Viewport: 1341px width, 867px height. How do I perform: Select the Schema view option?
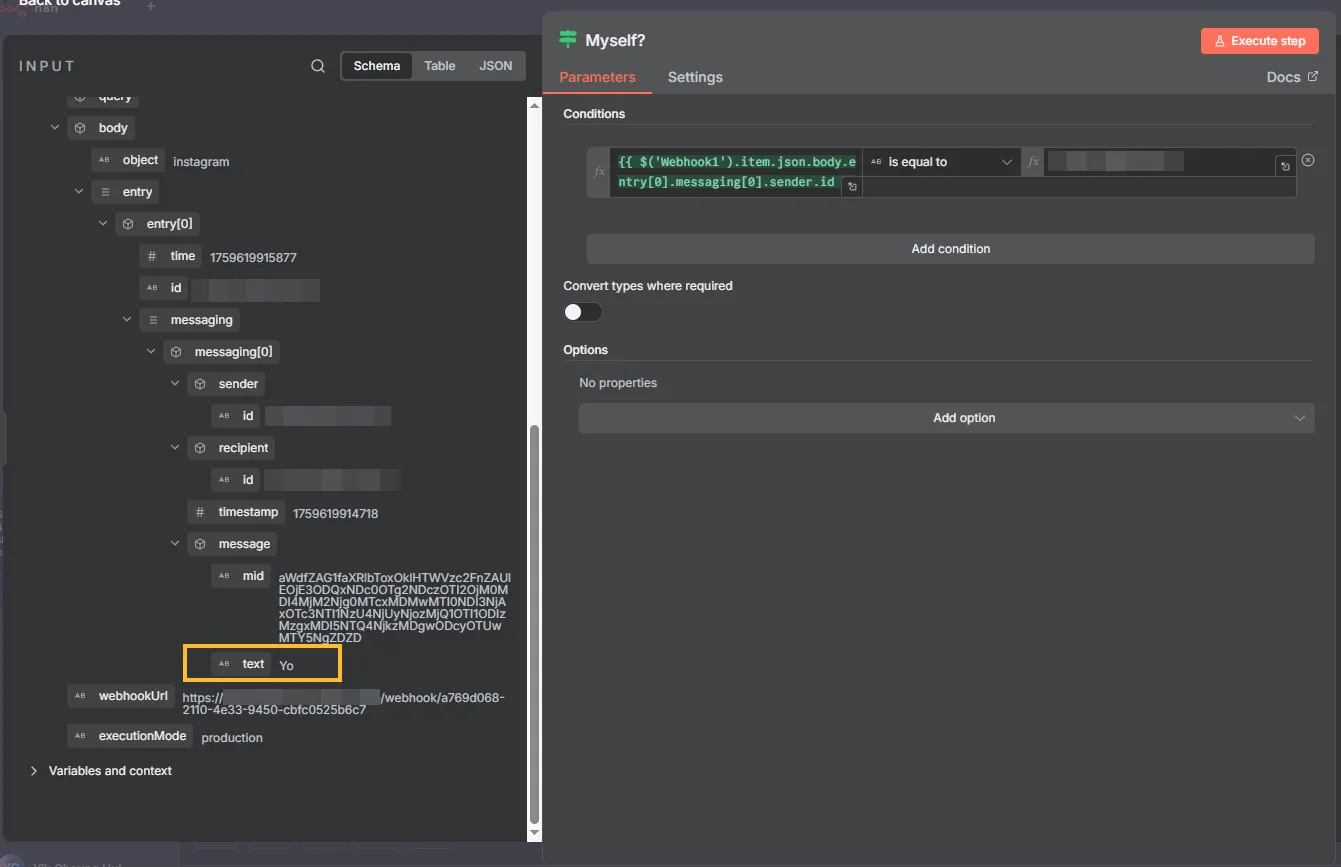(377, 66)
